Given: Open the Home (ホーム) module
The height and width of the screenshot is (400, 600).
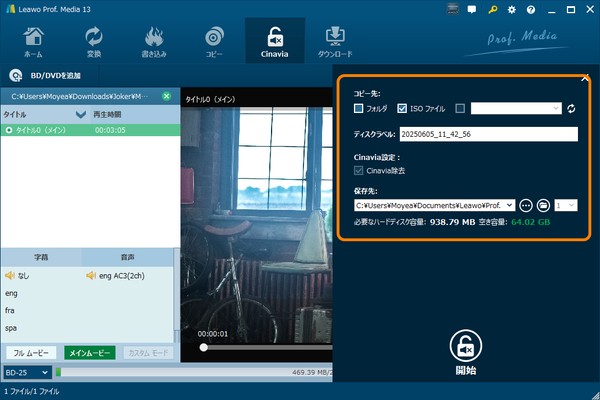Looking at the screenshot, I should pos(33,41).
